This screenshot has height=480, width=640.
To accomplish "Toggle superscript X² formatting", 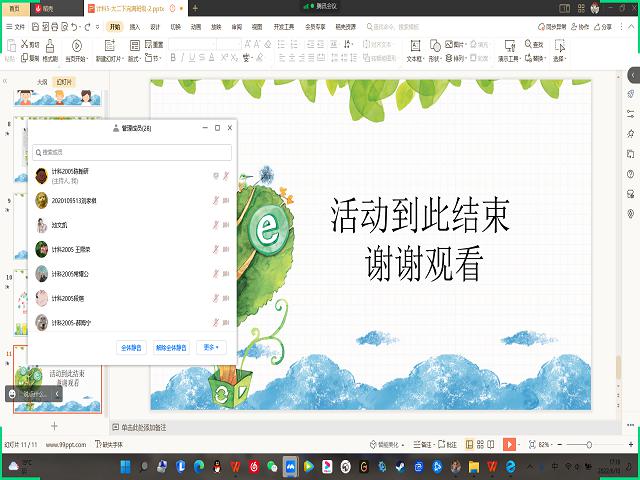I will 224,58.
